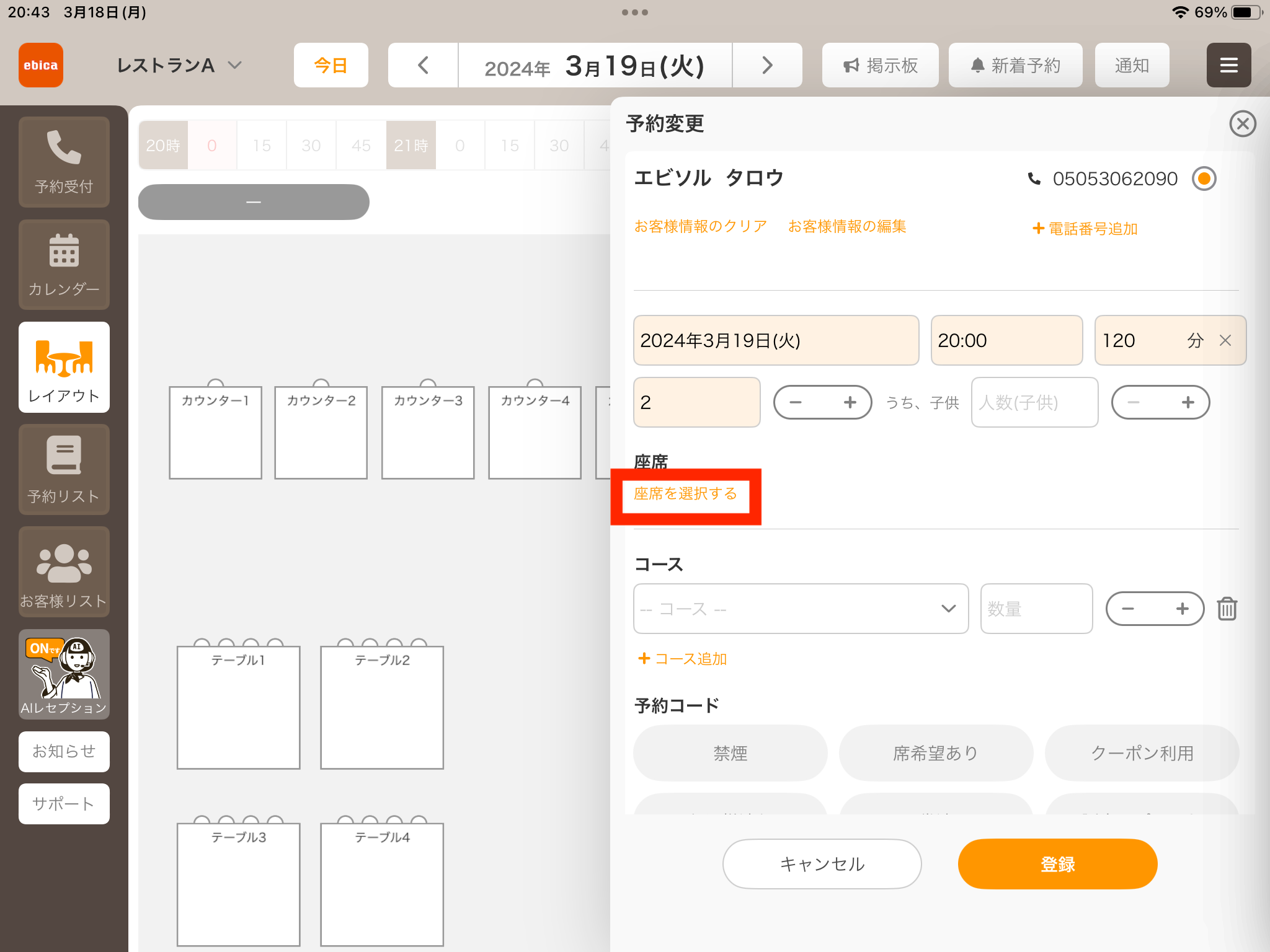Delete course row with trash icon

(1227, 609)
